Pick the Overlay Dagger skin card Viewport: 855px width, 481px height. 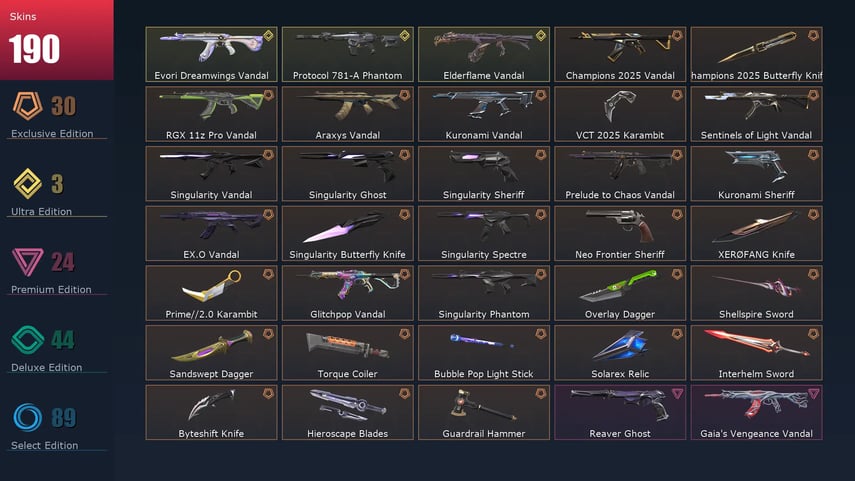(x=620, y=293)
